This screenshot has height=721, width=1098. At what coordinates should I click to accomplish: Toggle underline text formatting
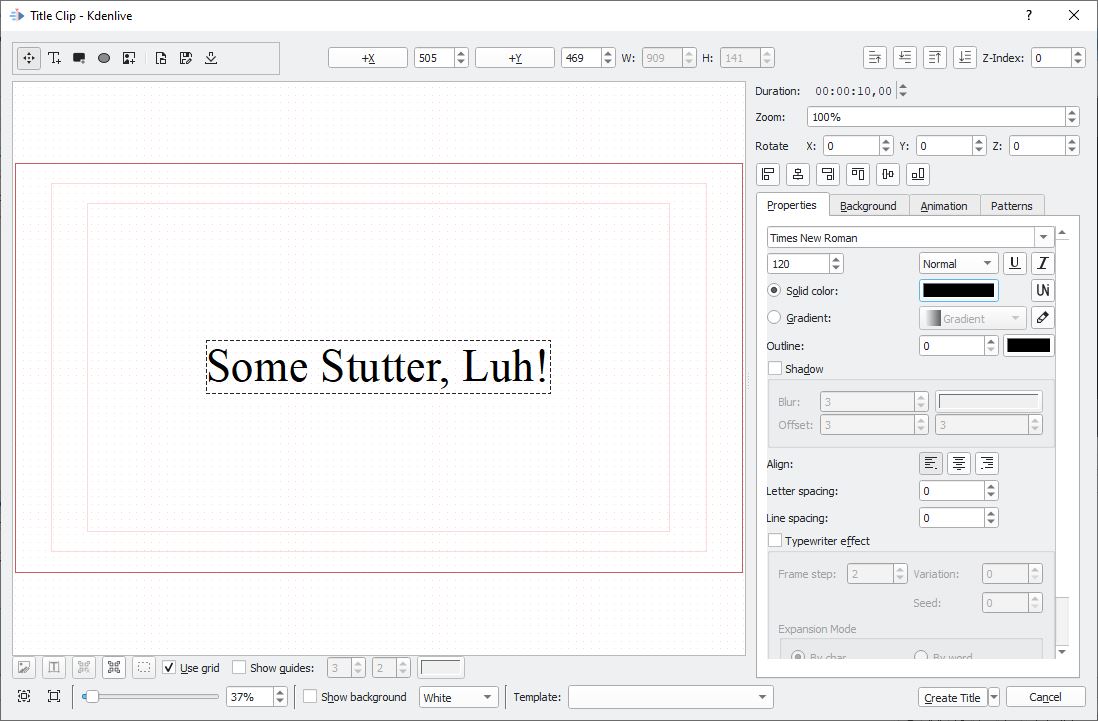tap(1015, 263)
